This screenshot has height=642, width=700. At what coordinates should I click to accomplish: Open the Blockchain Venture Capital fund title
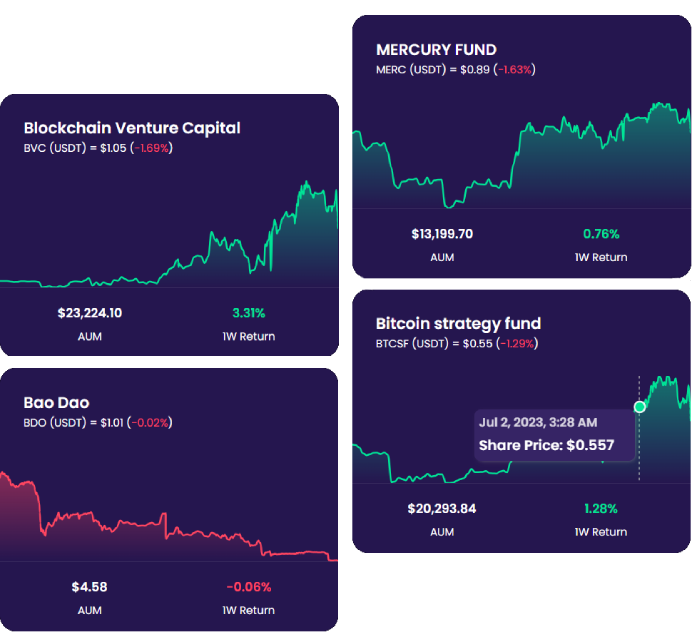pyautogui.click(x=132, y=128)
